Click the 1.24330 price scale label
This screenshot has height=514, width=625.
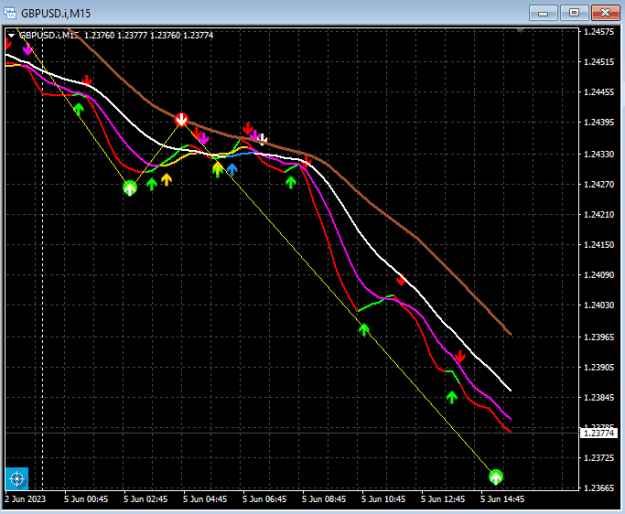coord(599,154)
